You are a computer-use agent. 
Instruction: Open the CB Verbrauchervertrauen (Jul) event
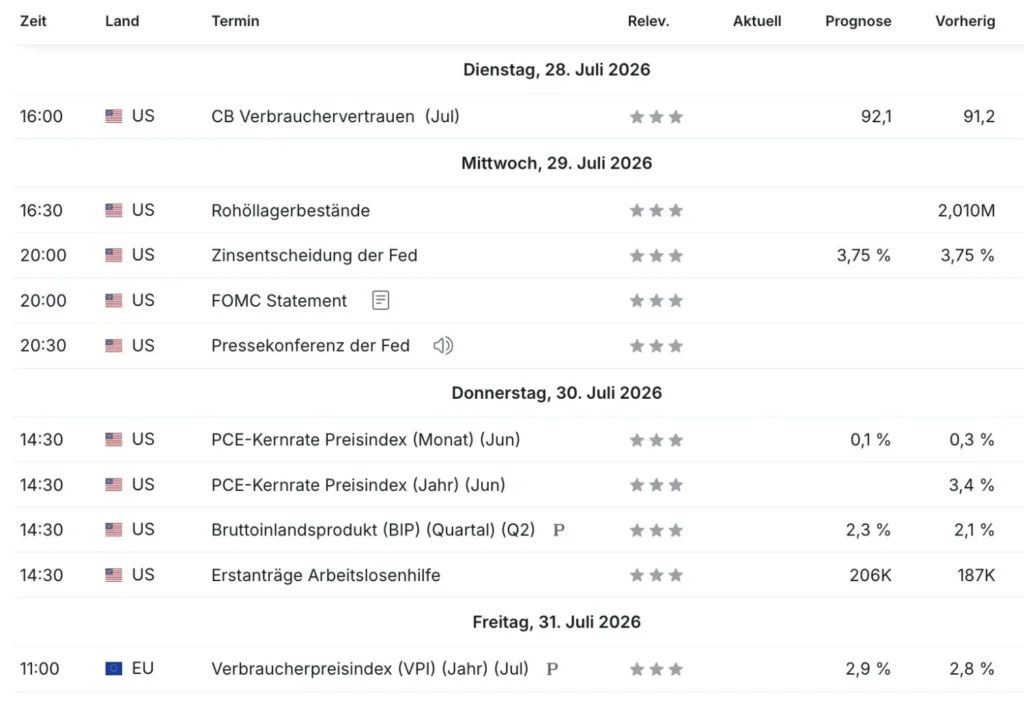(335, 116)
